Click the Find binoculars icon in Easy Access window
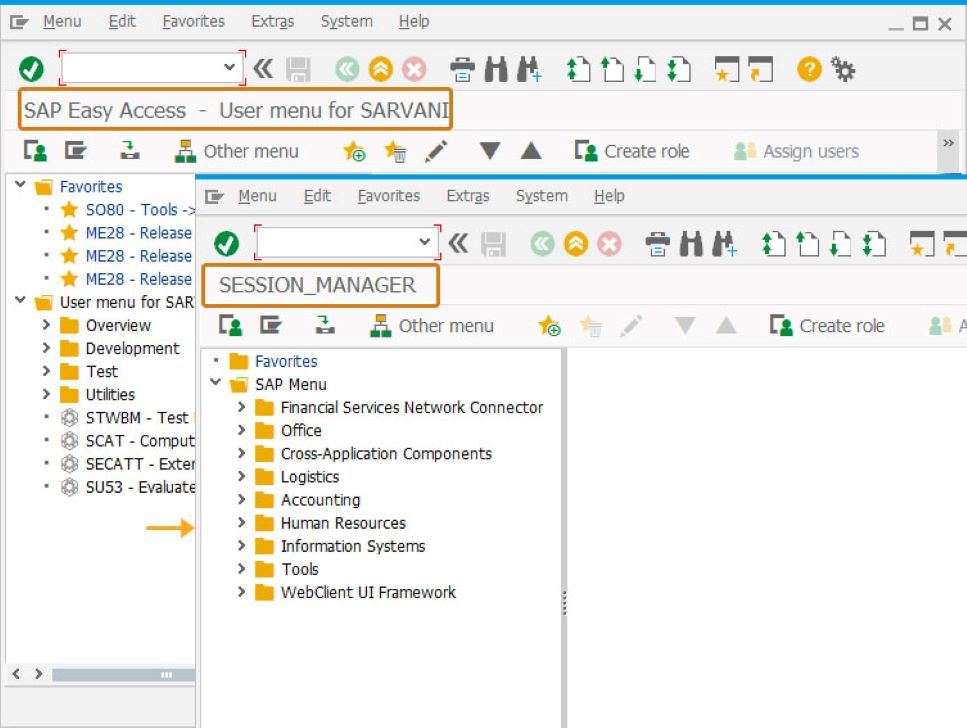 (x=496, y=69)
